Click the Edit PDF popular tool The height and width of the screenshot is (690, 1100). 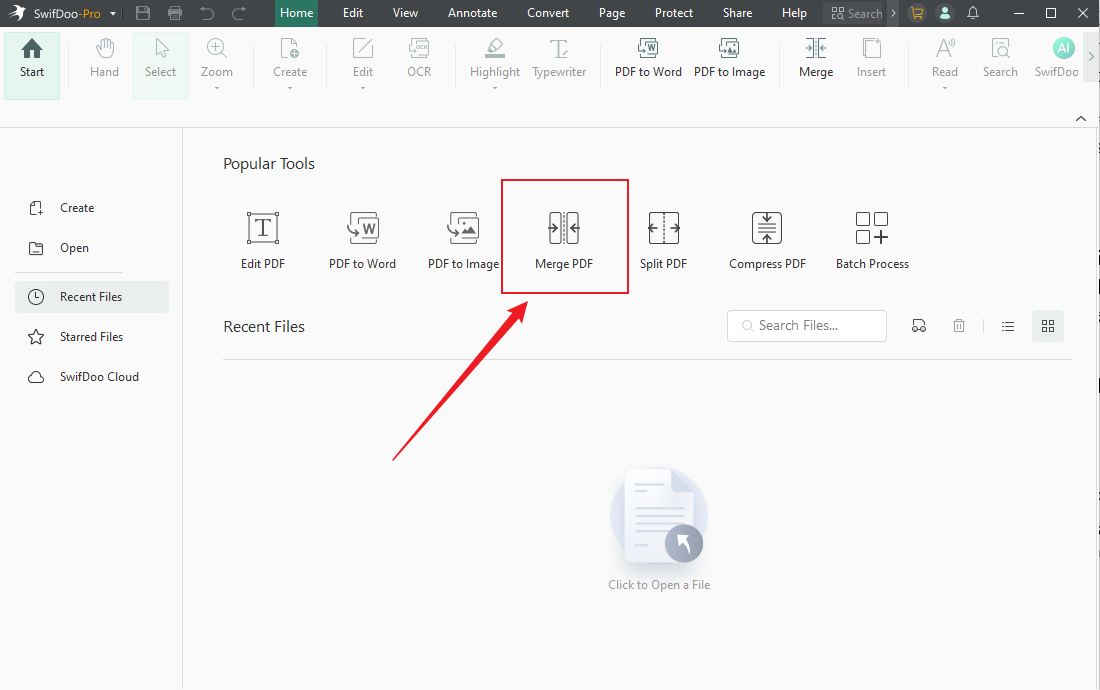point(263,240)
